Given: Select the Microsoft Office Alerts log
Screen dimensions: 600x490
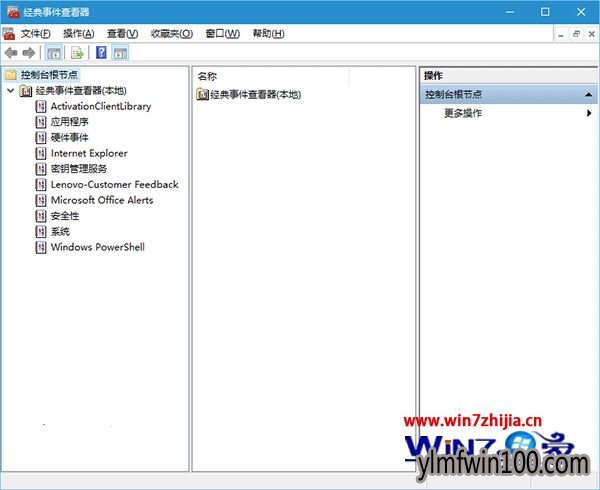Looking at the screenshot, I should [102, 200].
